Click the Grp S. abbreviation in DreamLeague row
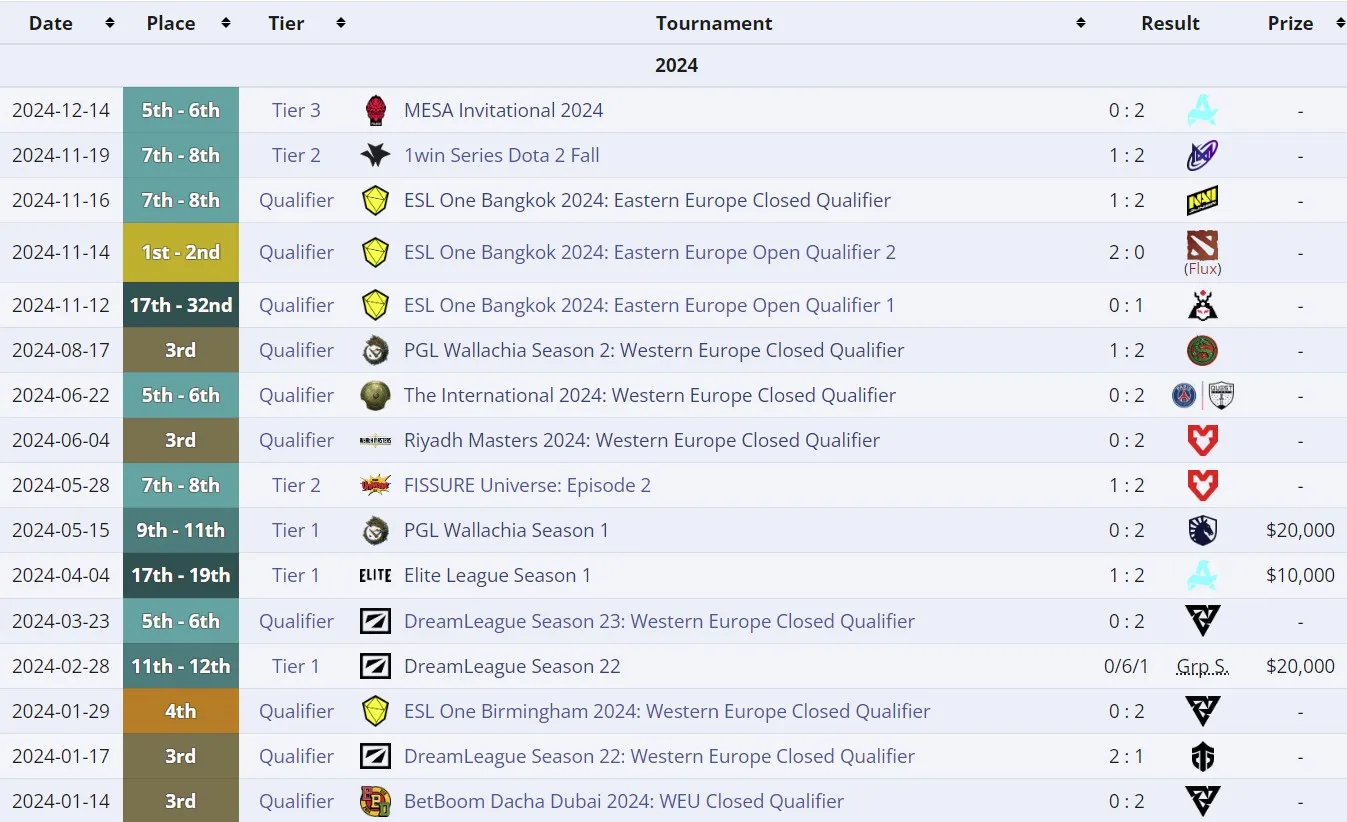Screen dimensions: 1347x822 tap(1202, 666)
